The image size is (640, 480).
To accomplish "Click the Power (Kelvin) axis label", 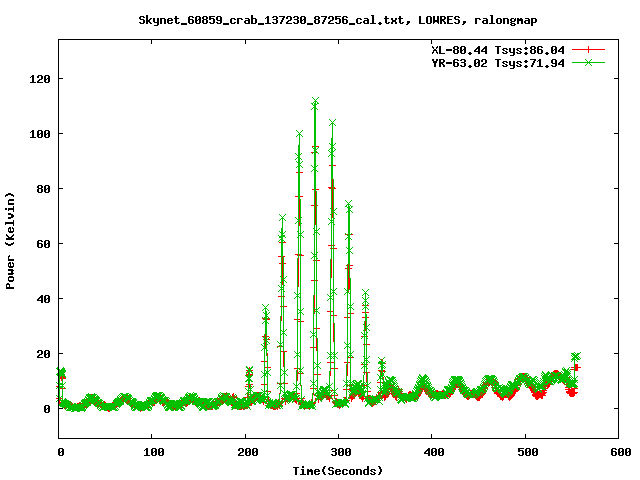I will (10, 241).
